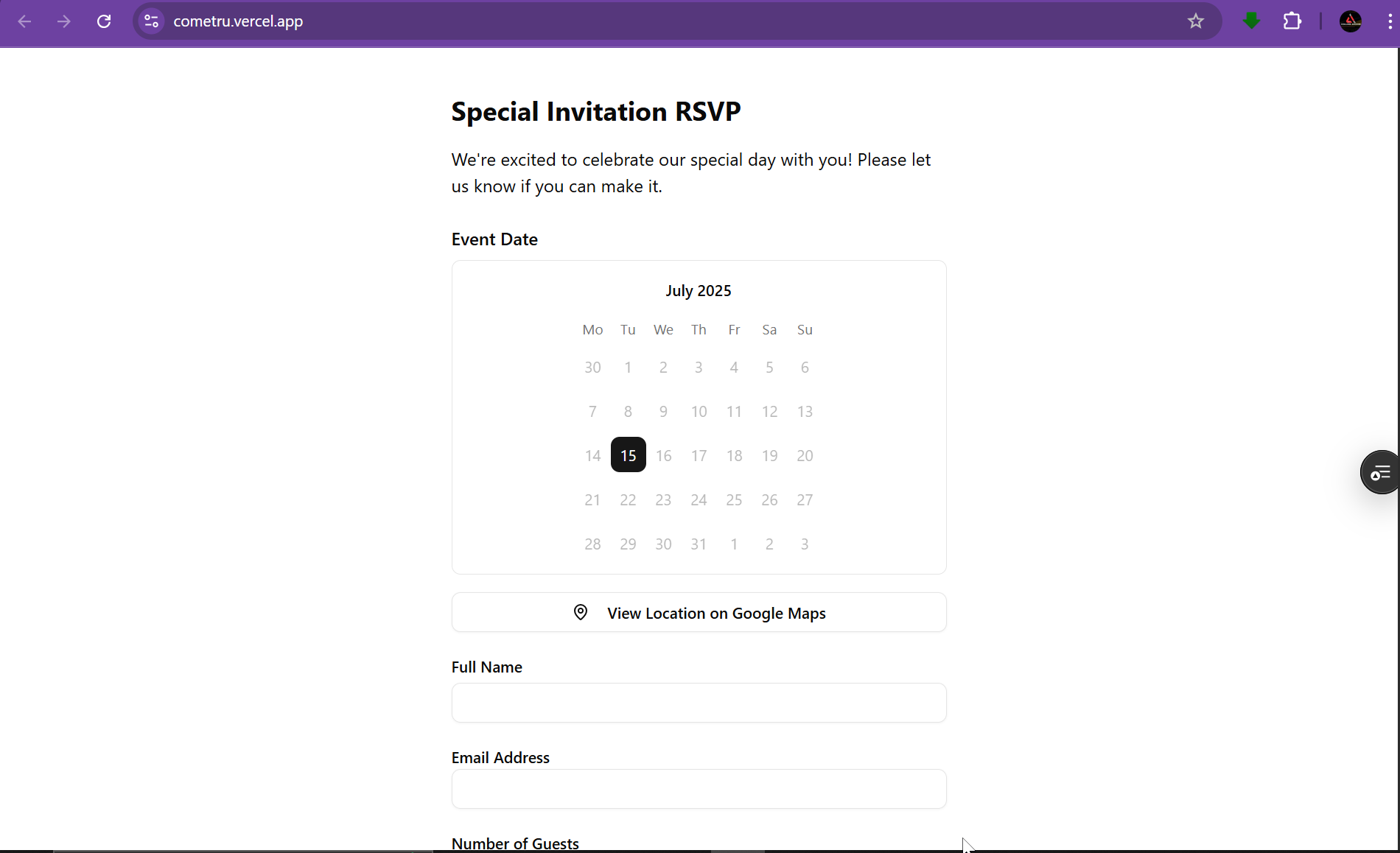Focus the Email Address input field
This screenshot has width=1400, height=853.
tap(699, 789)
